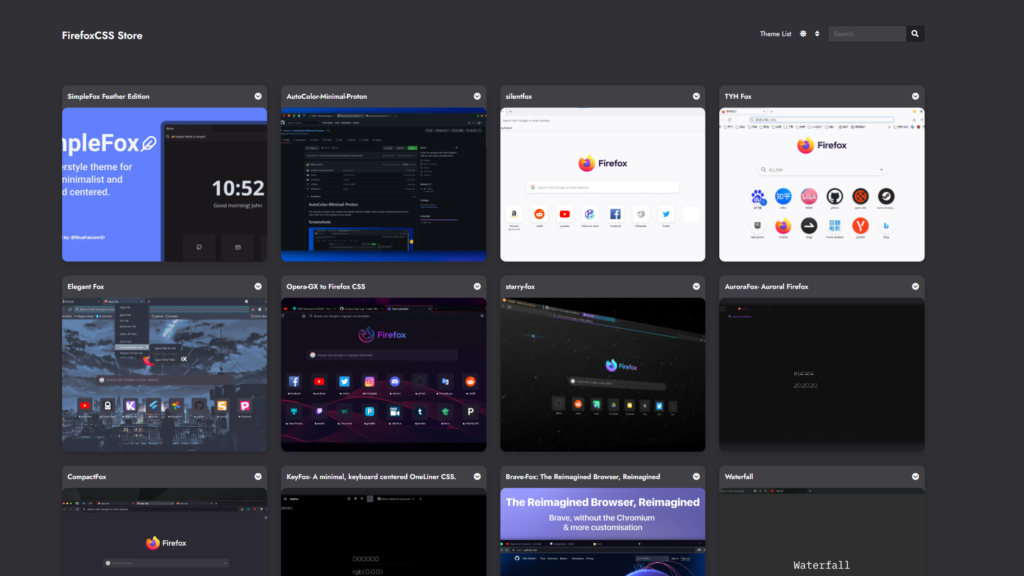This screenshot has height=576, width=1024.
Task: Click the 'KeyFox- A minimal, keyboard centered' title
Action: (371, 477)
